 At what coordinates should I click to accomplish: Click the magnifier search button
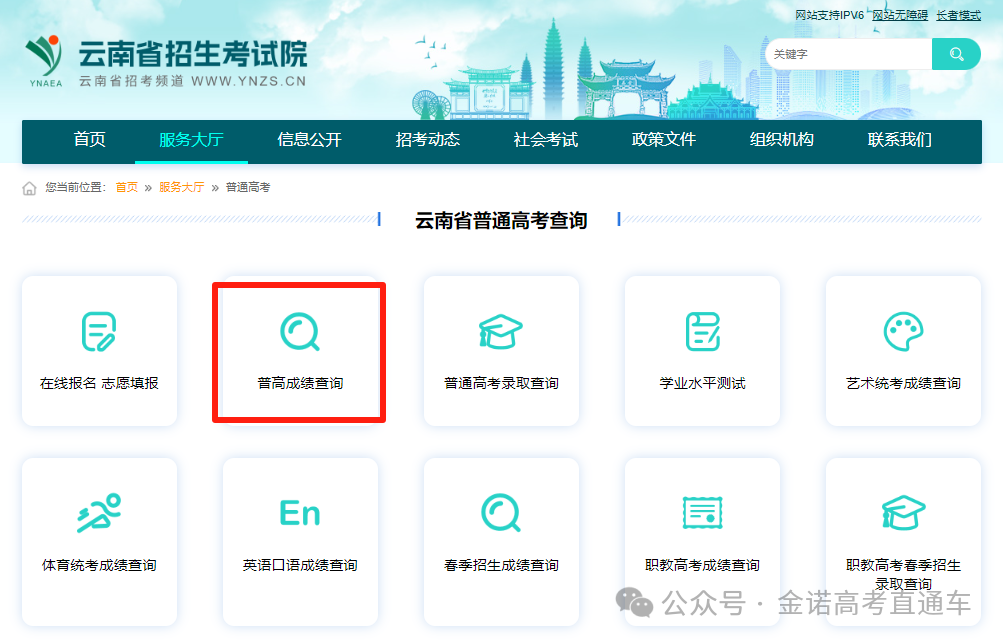(956, 54)
